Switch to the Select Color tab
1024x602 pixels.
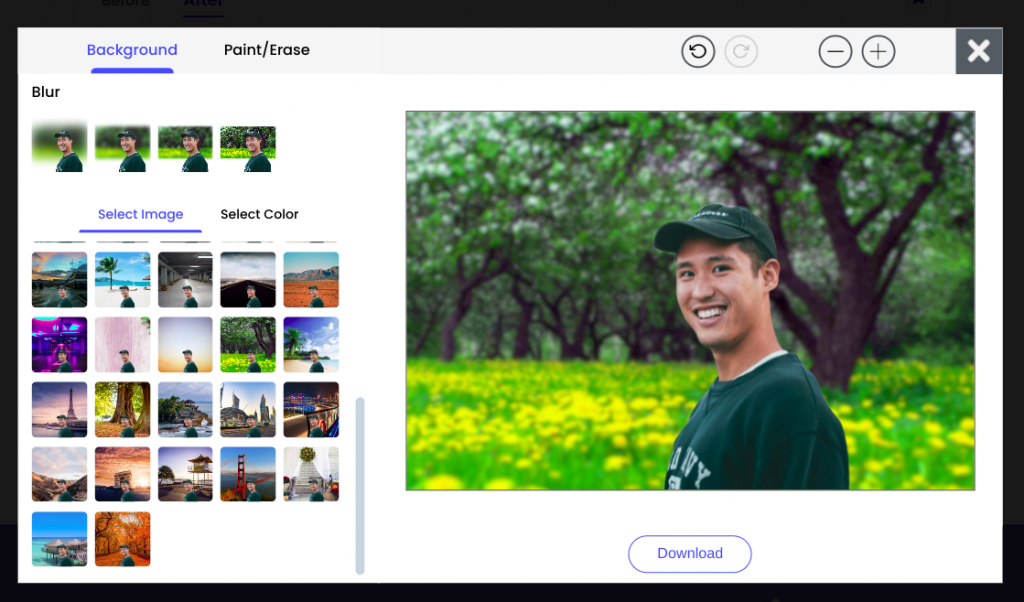pos(259,214)
